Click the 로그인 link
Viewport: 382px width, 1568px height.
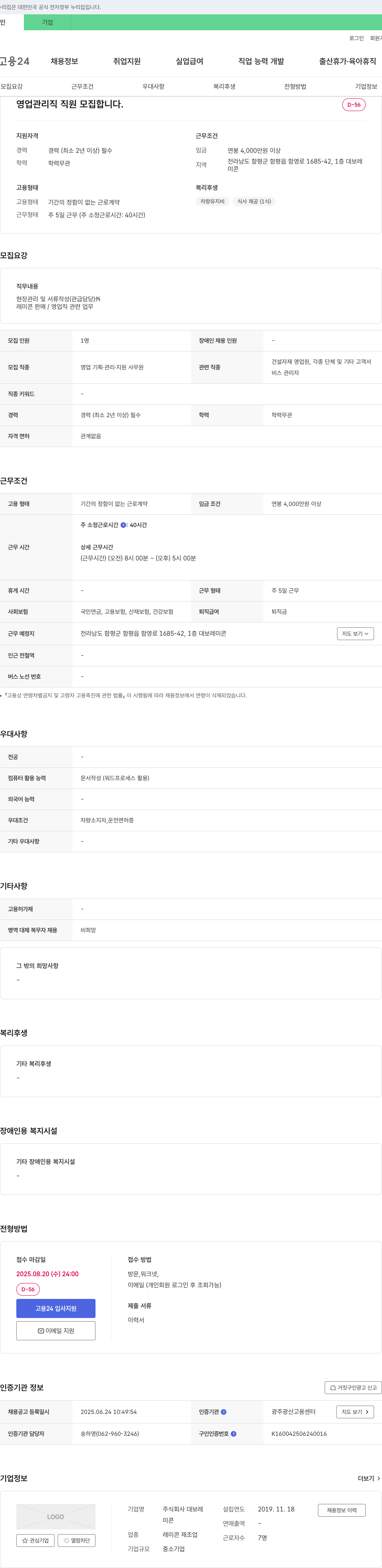(x=357, y=38)
